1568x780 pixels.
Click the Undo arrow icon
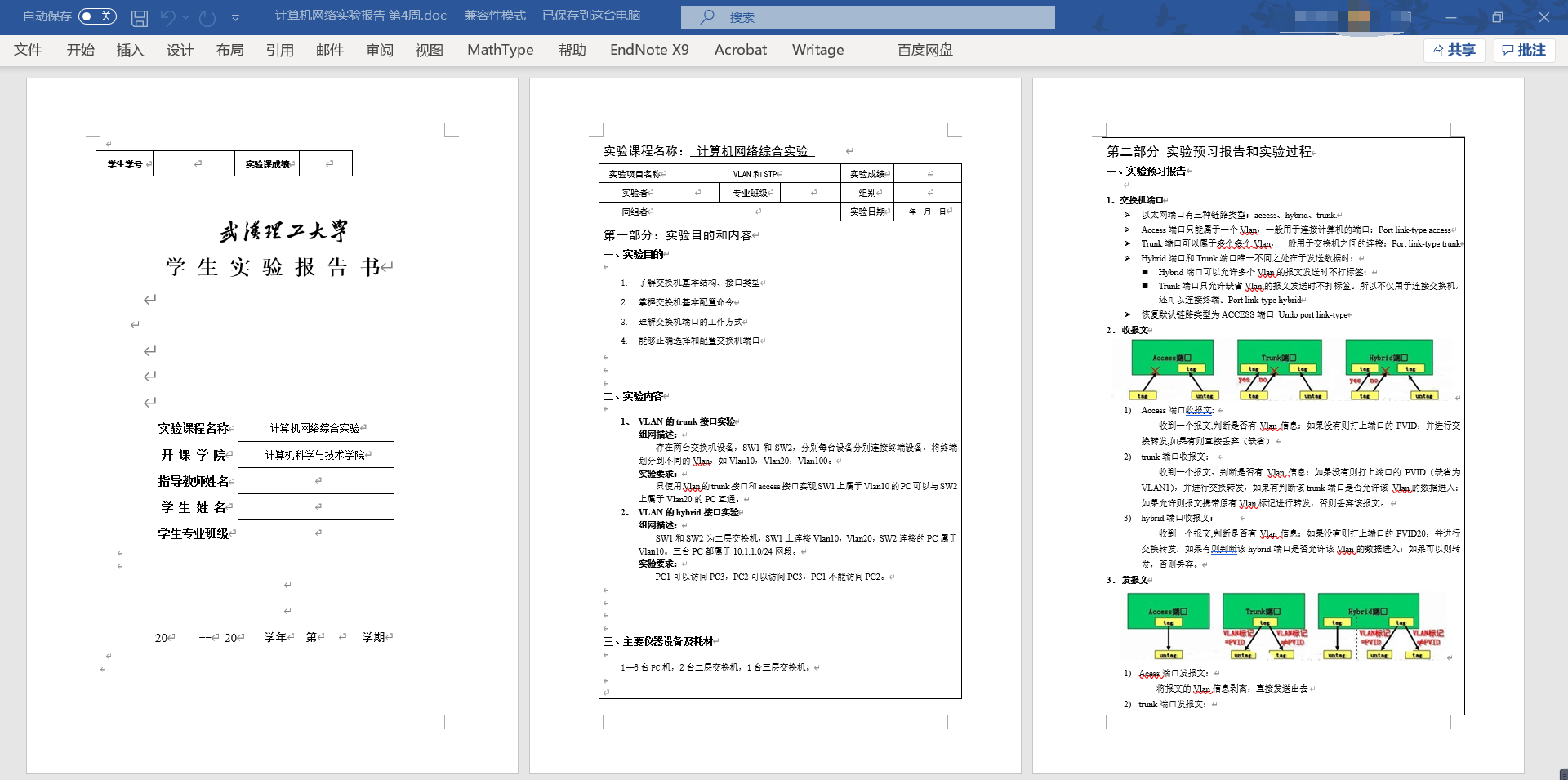click(168, 17)
